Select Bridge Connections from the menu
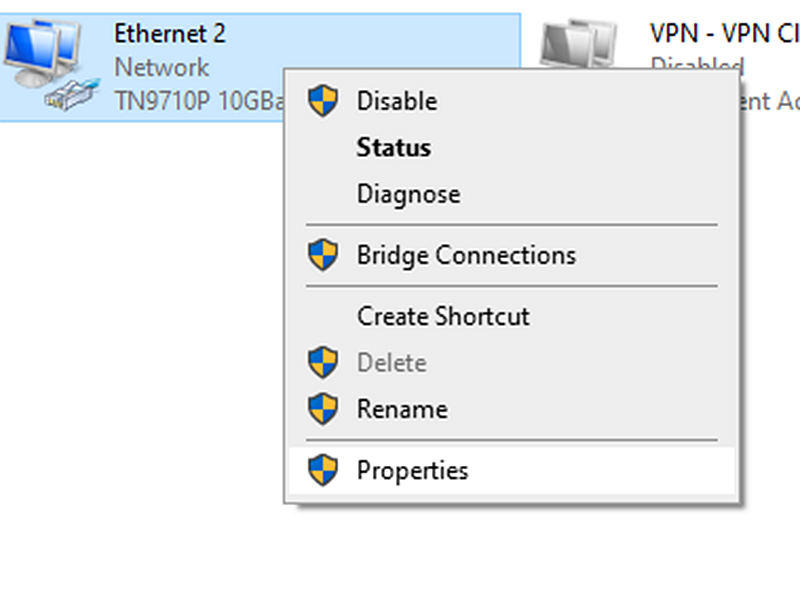 [x=465, y=254]
